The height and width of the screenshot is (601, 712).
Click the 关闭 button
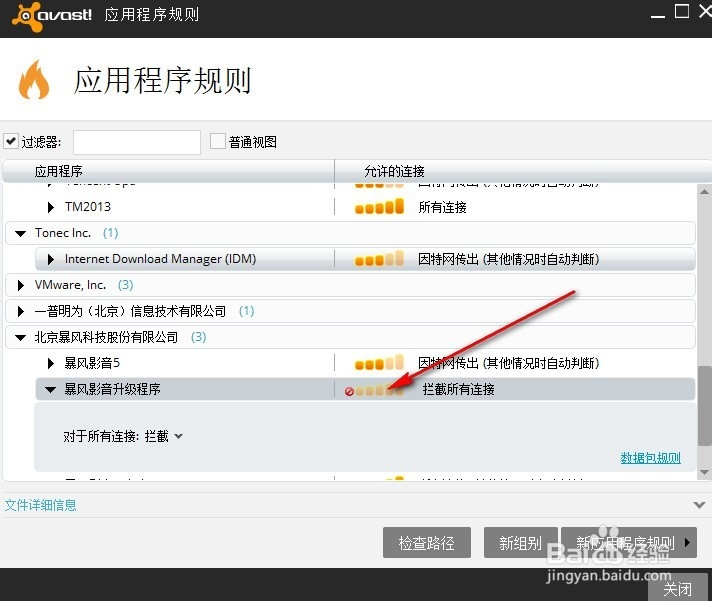[678, 589]
